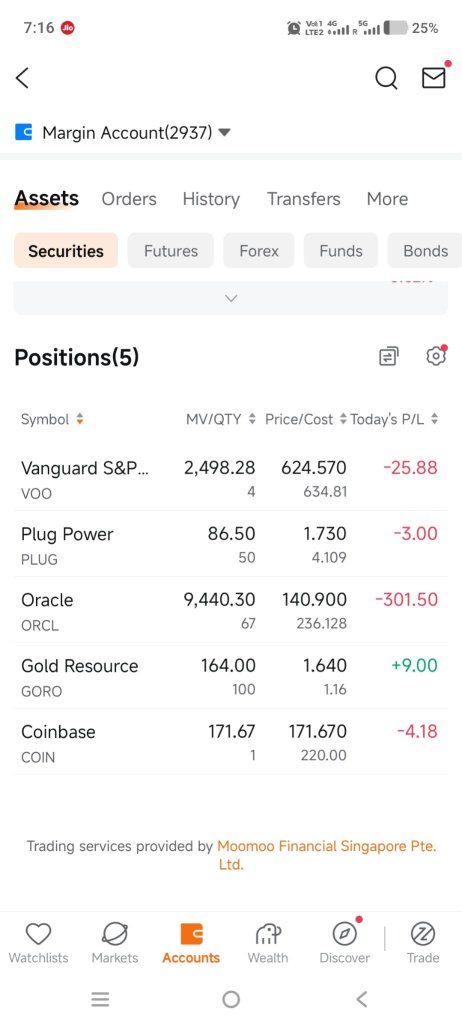
Task: Open the Oracle ORCL position row
Action: tap(231, 611)
